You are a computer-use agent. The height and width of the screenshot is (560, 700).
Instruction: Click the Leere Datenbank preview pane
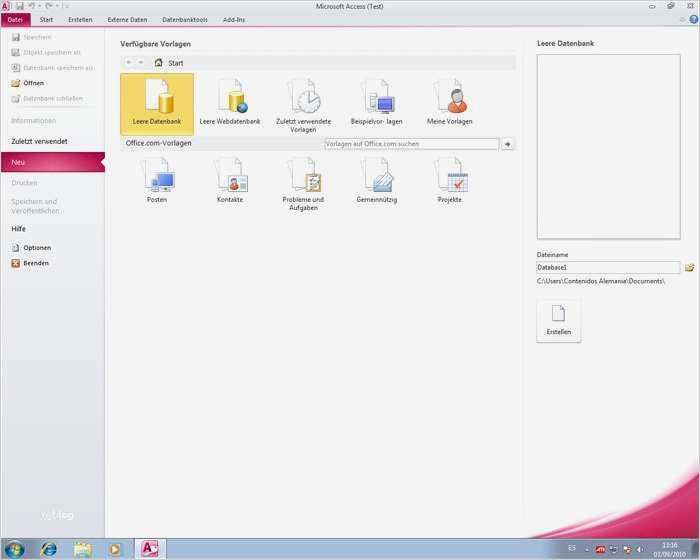[x=608, y=147]
